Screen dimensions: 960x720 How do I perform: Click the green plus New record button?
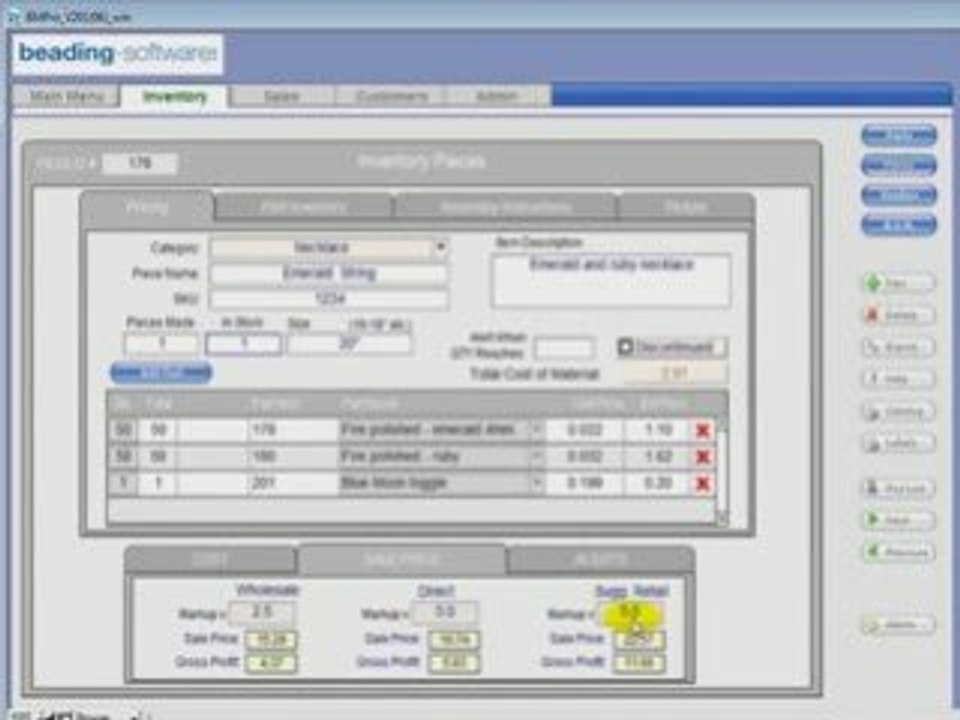coord(898,283)
